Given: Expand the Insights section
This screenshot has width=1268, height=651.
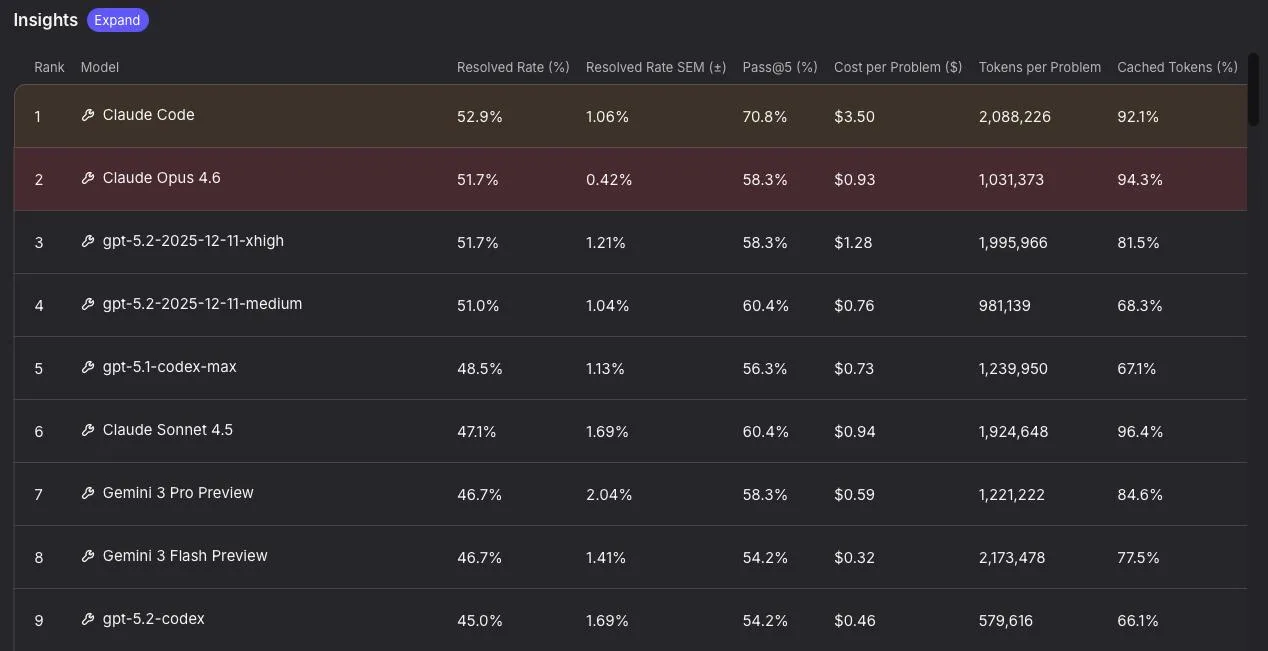Looking at the screenshot, I should tap(117, 20).
